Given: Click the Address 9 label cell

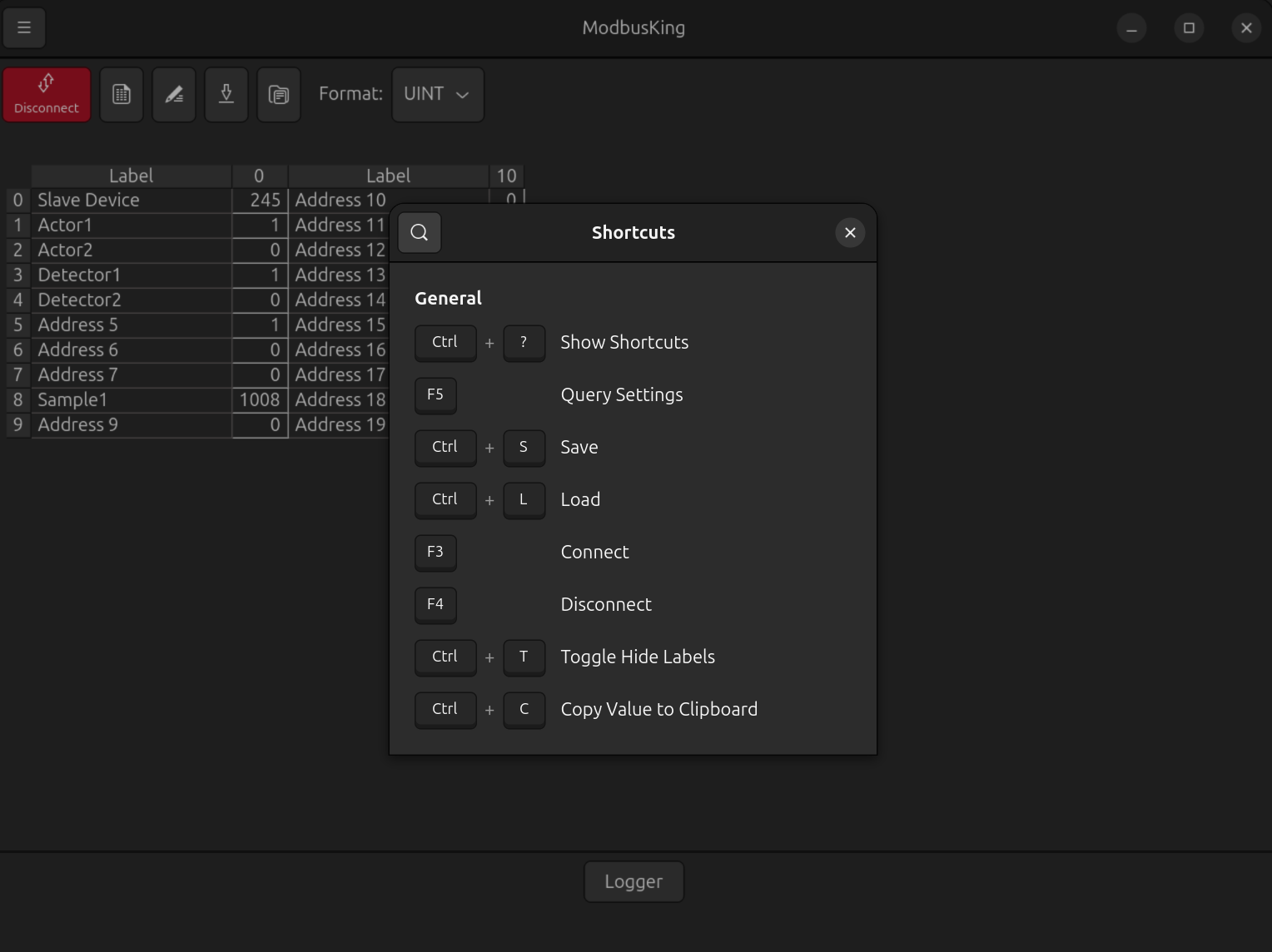Looking at the screenshot, I should click(x=132, y=425).
